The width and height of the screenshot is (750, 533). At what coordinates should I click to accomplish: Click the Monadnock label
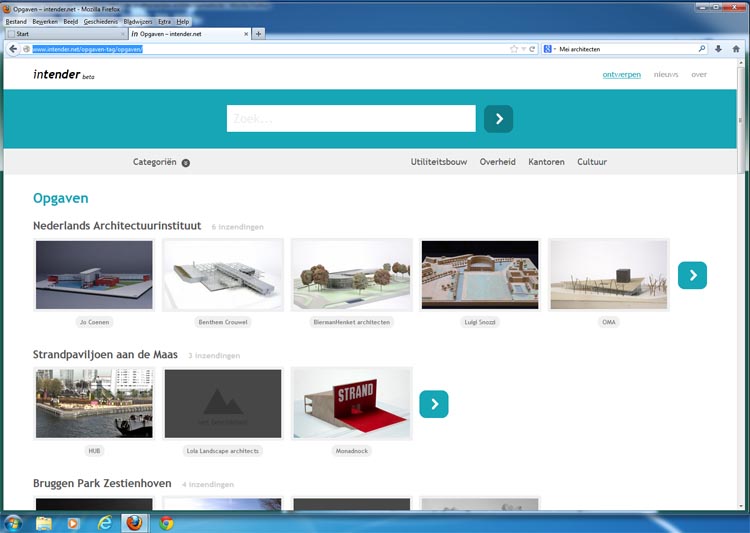[x=352, y=451]
